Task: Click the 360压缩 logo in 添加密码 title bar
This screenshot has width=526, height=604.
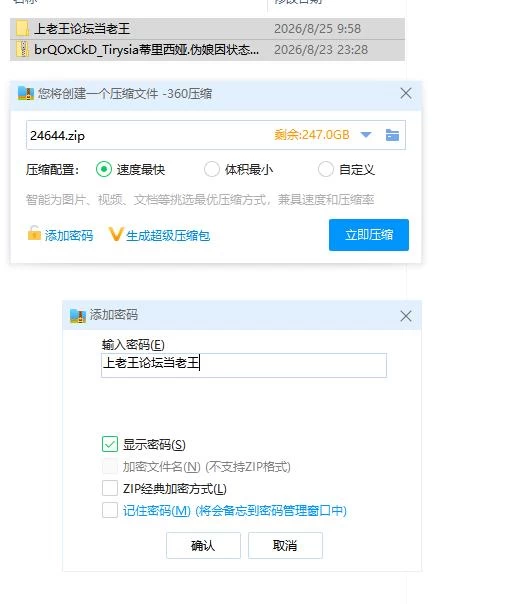Action: [78, 315]
